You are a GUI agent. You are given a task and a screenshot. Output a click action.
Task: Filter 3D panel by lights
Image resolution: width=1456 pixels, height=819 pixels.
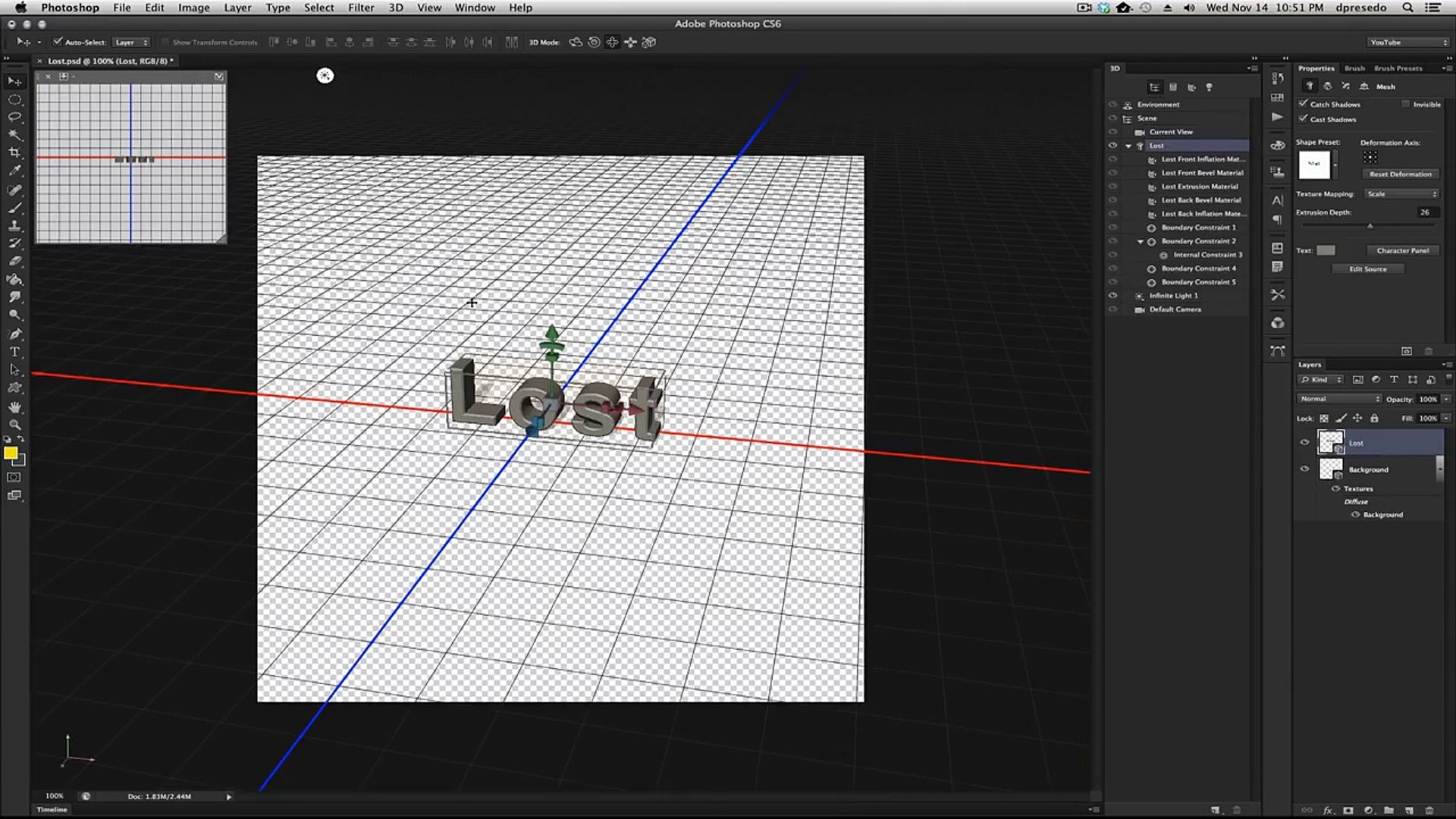click(x=1209, y=87)
